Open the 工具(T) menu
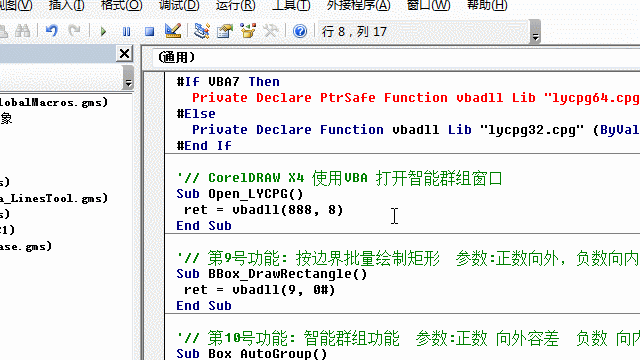 click(x=291, y=6)
